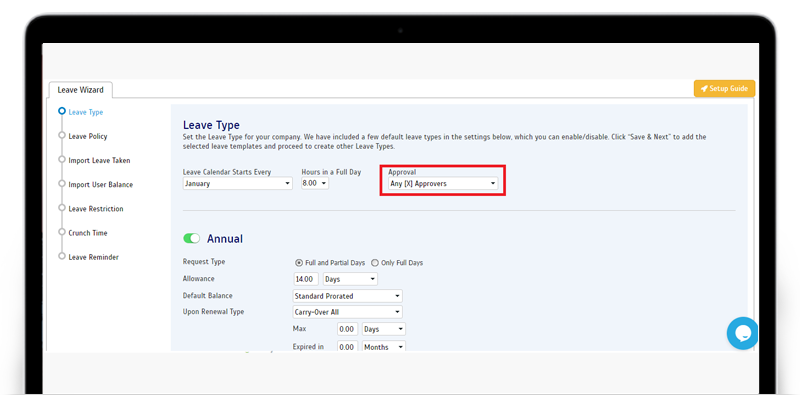Click the Setup Guide button

click(x=724, y=89)
